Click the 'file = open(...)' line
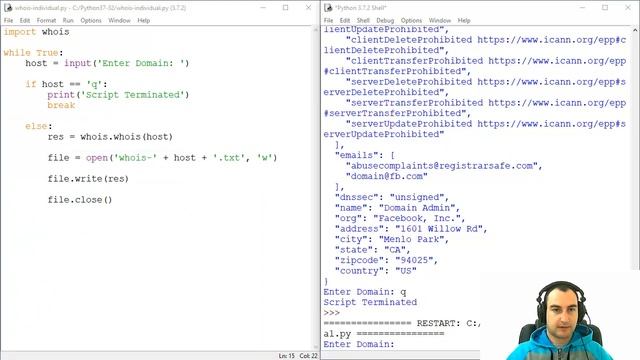The height and width of the screenshot is (360, 640). point(162,158)
